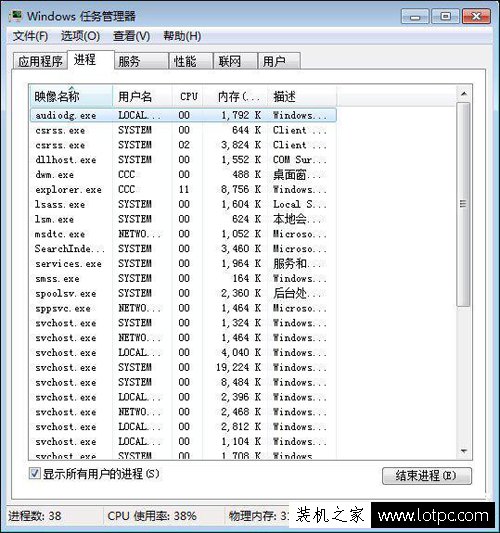Select the msdtc.exe process

(x=183, y=234)
